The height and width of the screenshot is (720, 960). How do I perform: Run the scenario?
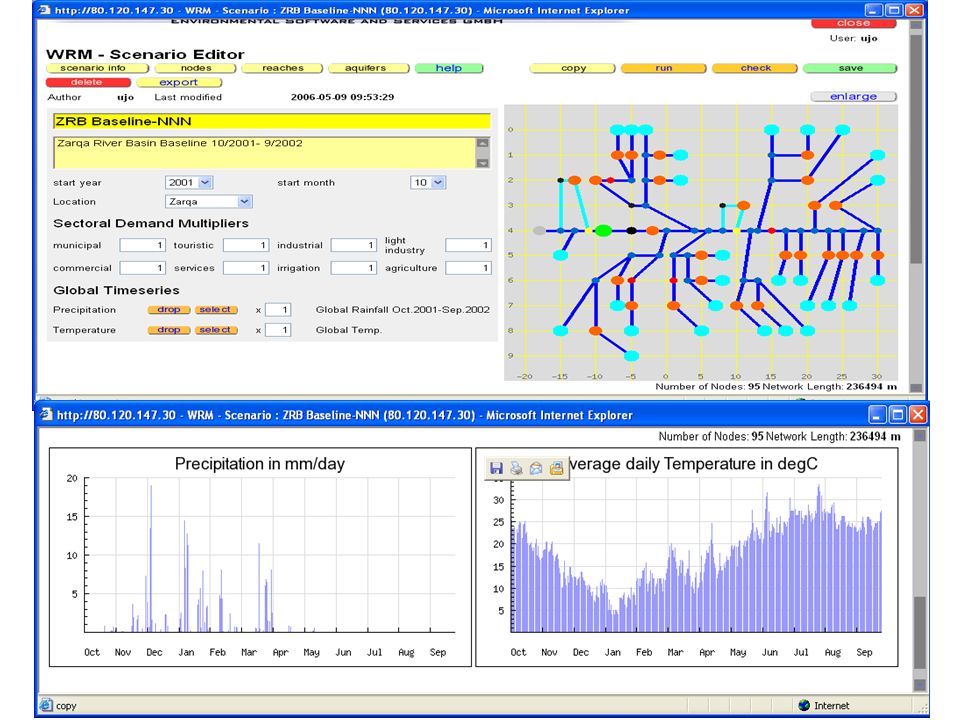664,68
